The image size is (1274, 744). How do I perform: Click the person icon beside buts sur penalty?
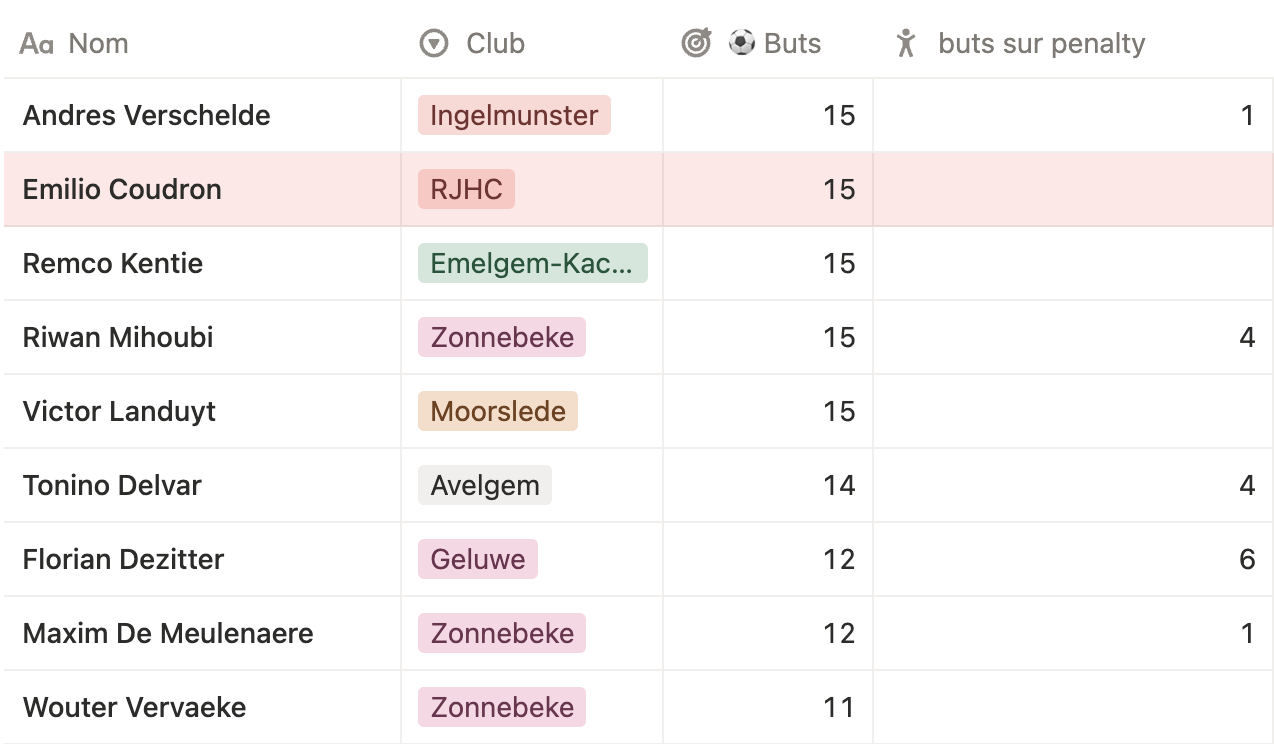point(906,43)
